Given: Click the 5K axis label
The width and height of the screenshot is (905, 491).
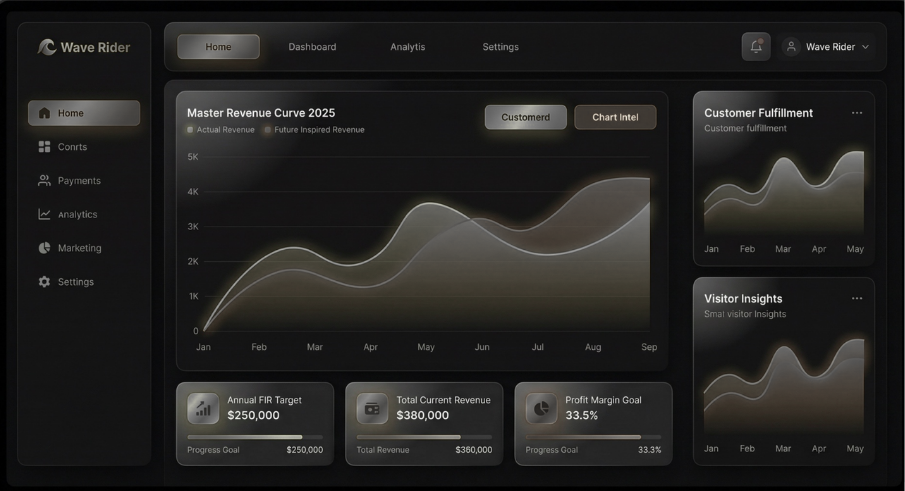Looking at the screenshot, I should [193, 156].
